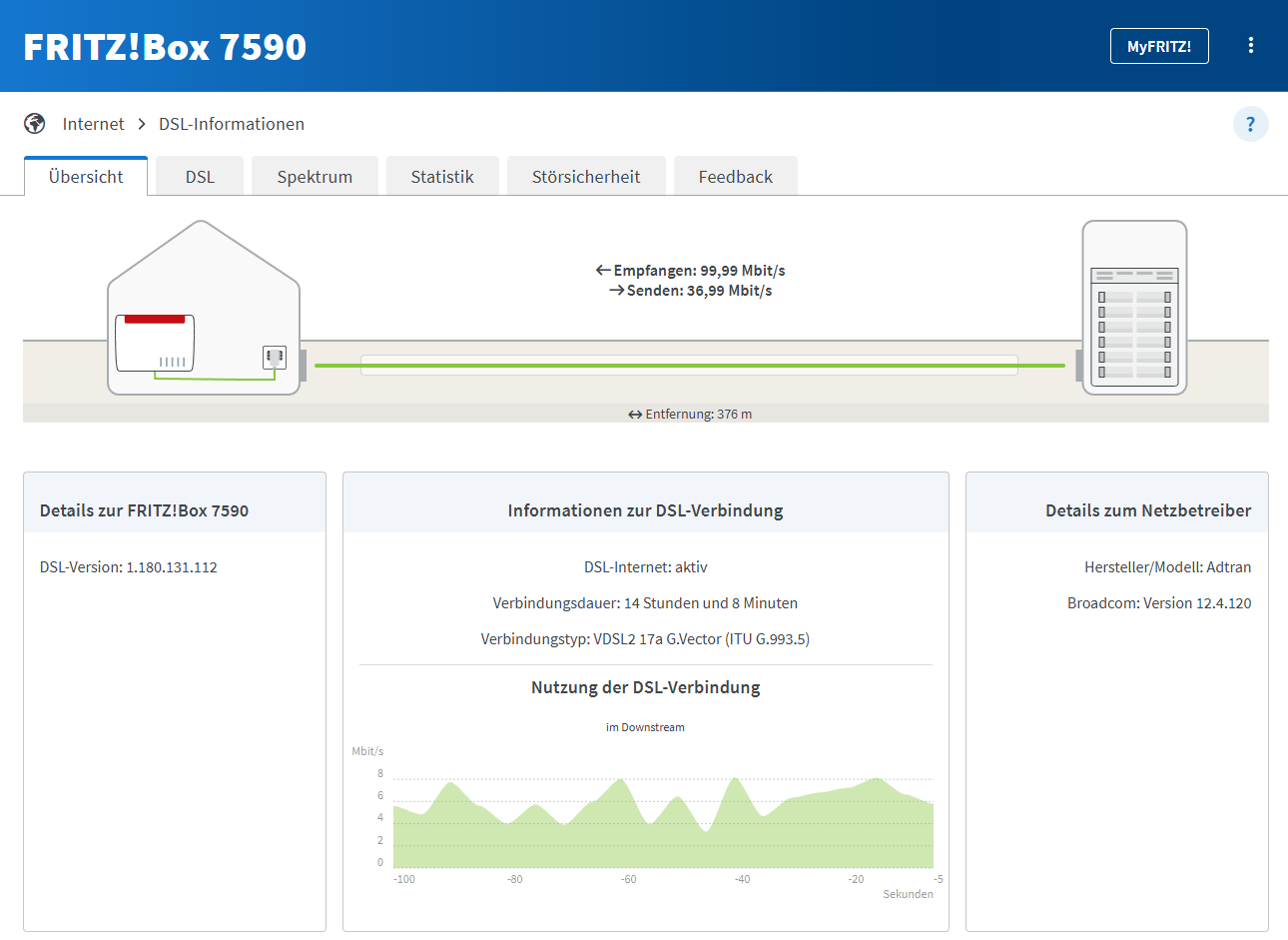Viewport: 1288px width, 940px height.
Task: Click the help question mark icon
Action: coord(1250,124)
